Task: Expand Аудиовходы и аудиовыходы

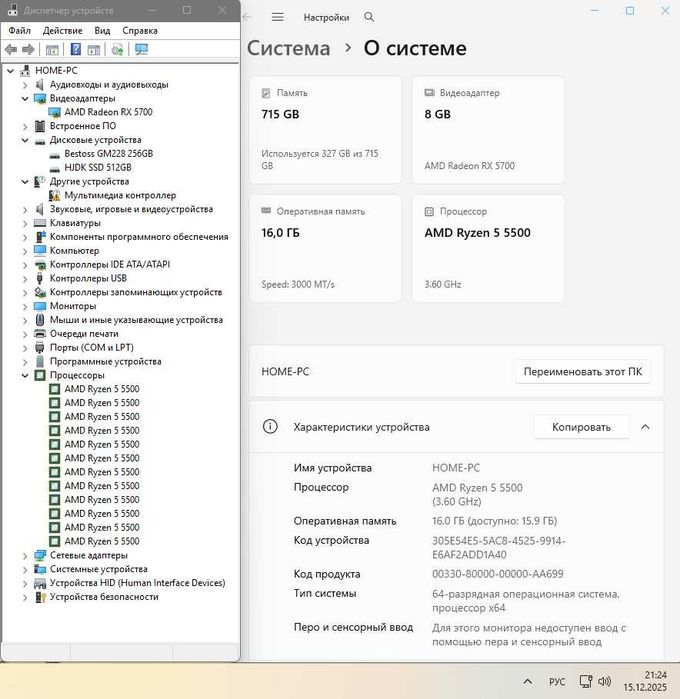Action: pos(25,84)
